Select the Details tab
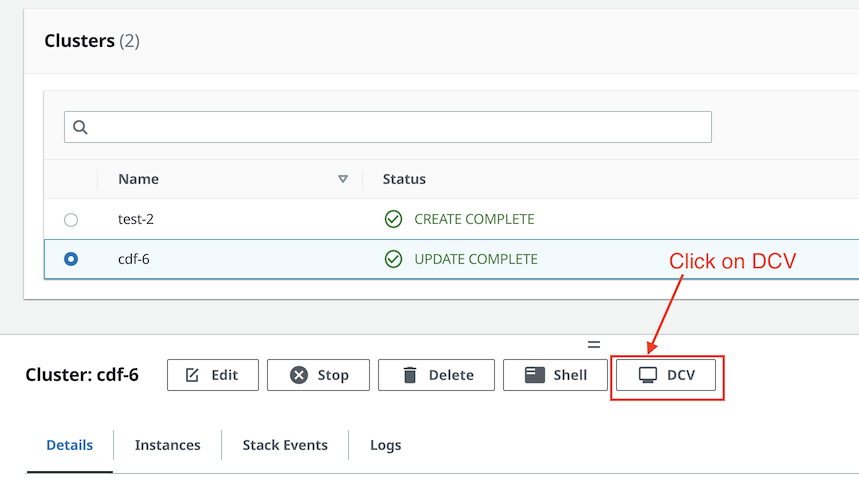Image resolution: width=859 pixels, height=483 pixels. point(70,445)
